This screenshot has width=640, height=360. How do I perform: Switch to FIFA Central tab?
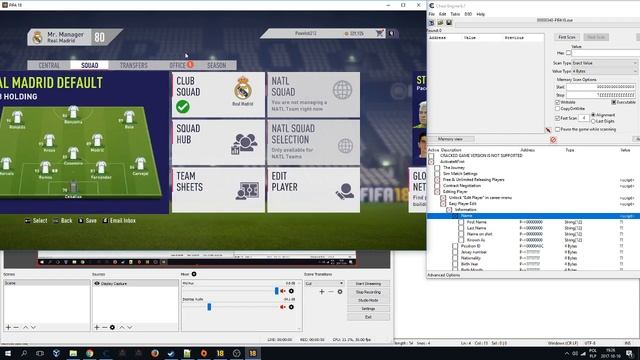pos(49,65)
